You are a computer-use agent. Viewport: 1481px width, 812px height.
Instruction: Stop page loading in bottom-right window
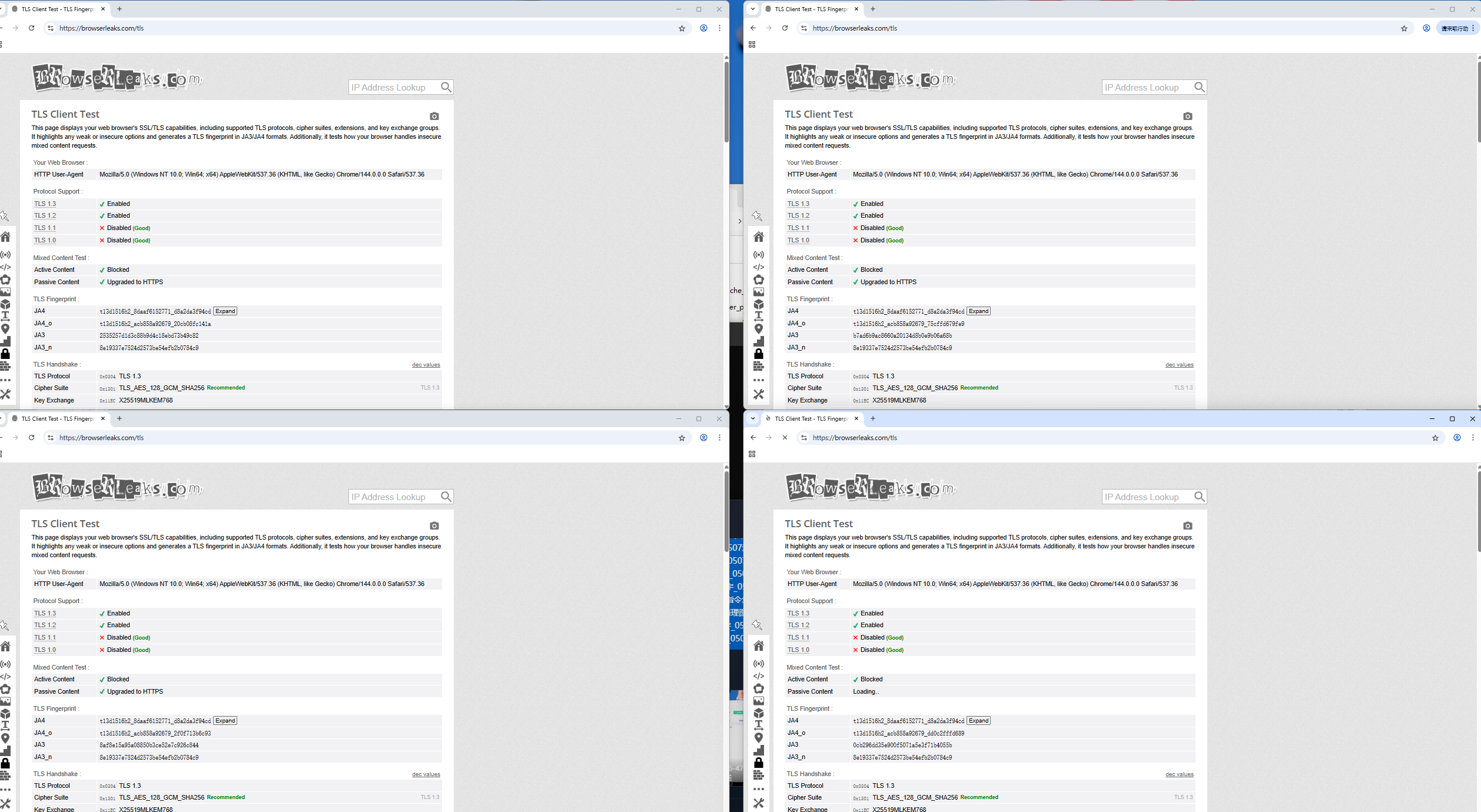point(785,438)
